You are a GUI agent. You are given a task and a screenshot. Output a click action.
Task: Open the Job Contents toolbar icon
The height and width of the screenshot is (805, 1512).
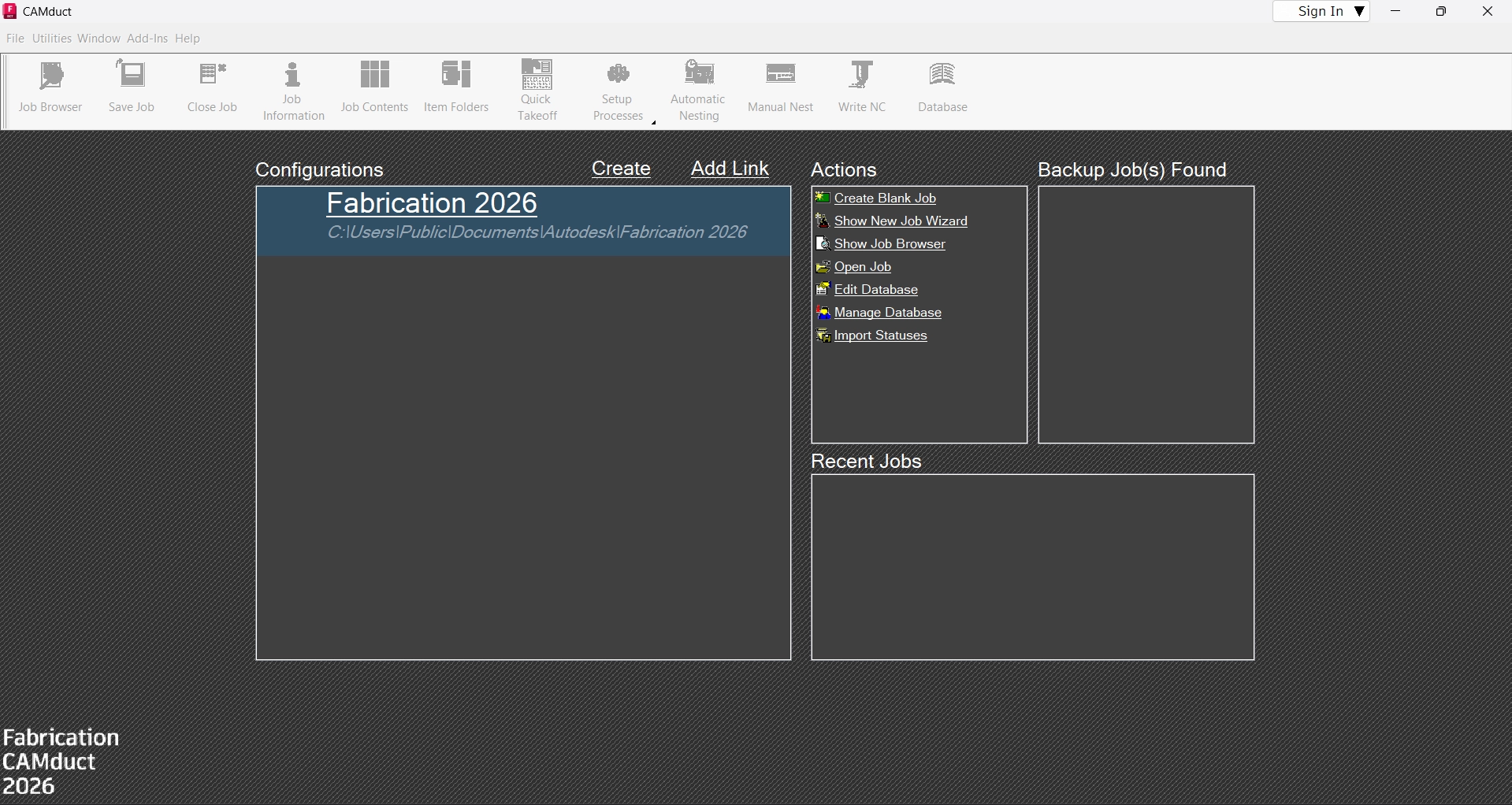(374, 87)
